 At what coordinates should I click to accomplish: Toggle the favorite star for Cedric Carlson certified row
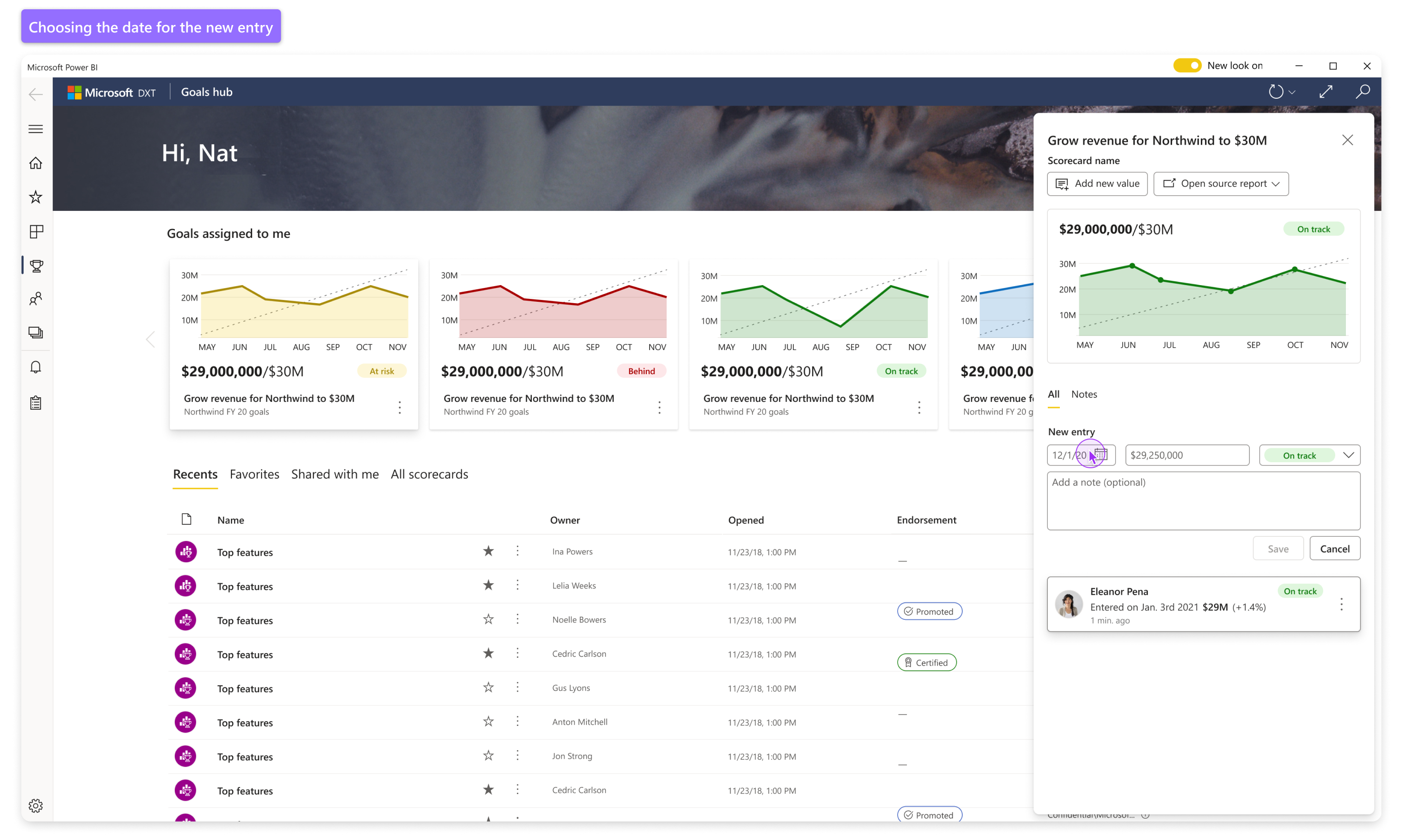point(489,653)
